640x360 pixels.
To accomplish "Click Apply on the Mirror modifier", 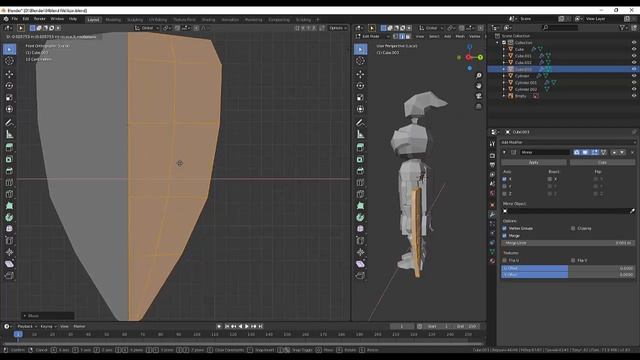I will pos(533,162).
